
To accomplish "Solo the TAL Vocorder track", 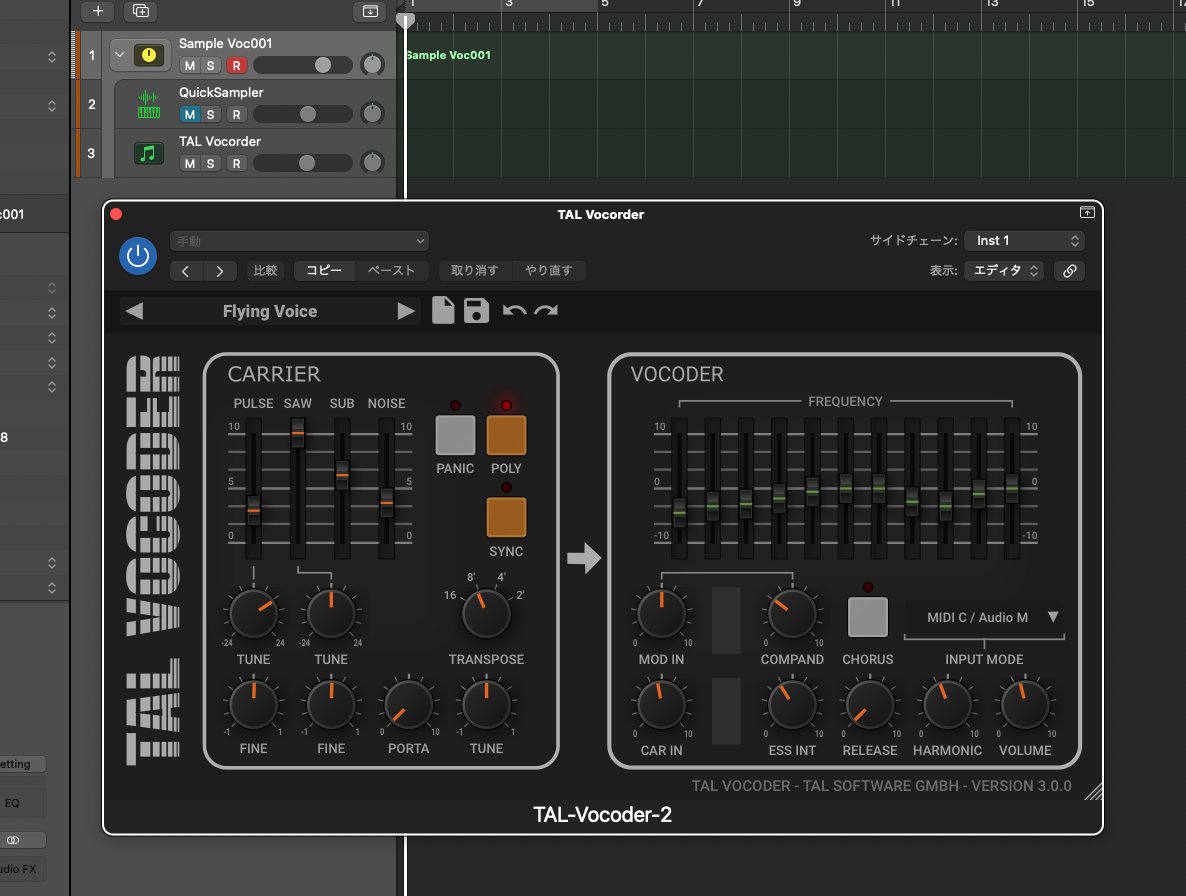I will [x=210, y=164].
